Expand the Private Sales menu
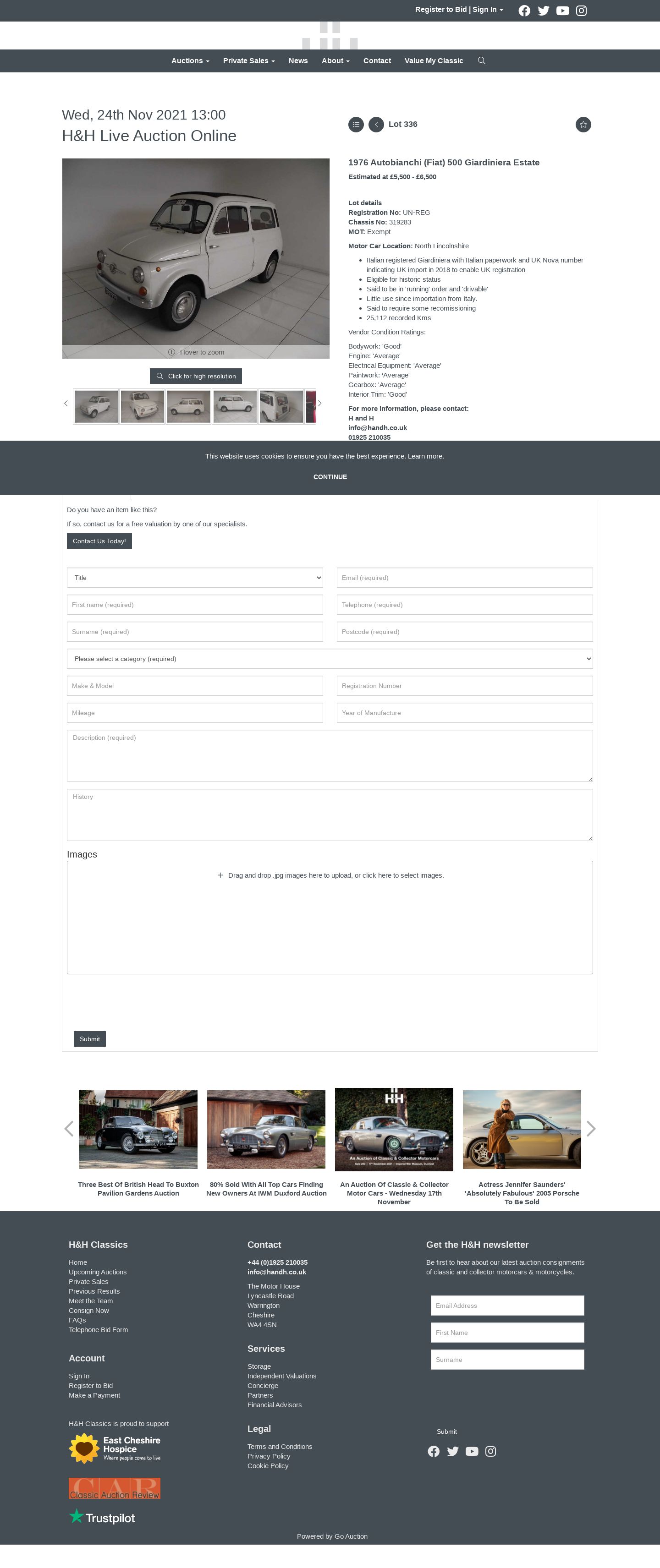The image size is (660, 1568). 248,61
